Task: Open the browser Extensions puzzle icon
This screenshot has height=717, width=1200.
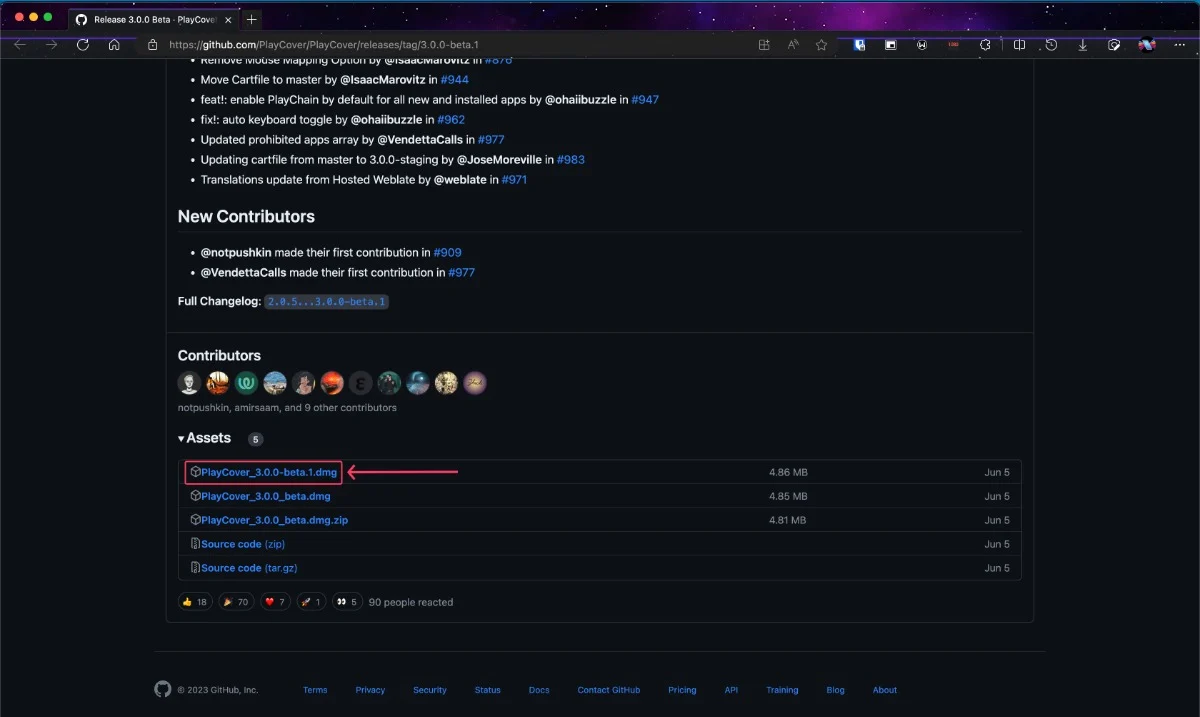Action: point(985,45)
